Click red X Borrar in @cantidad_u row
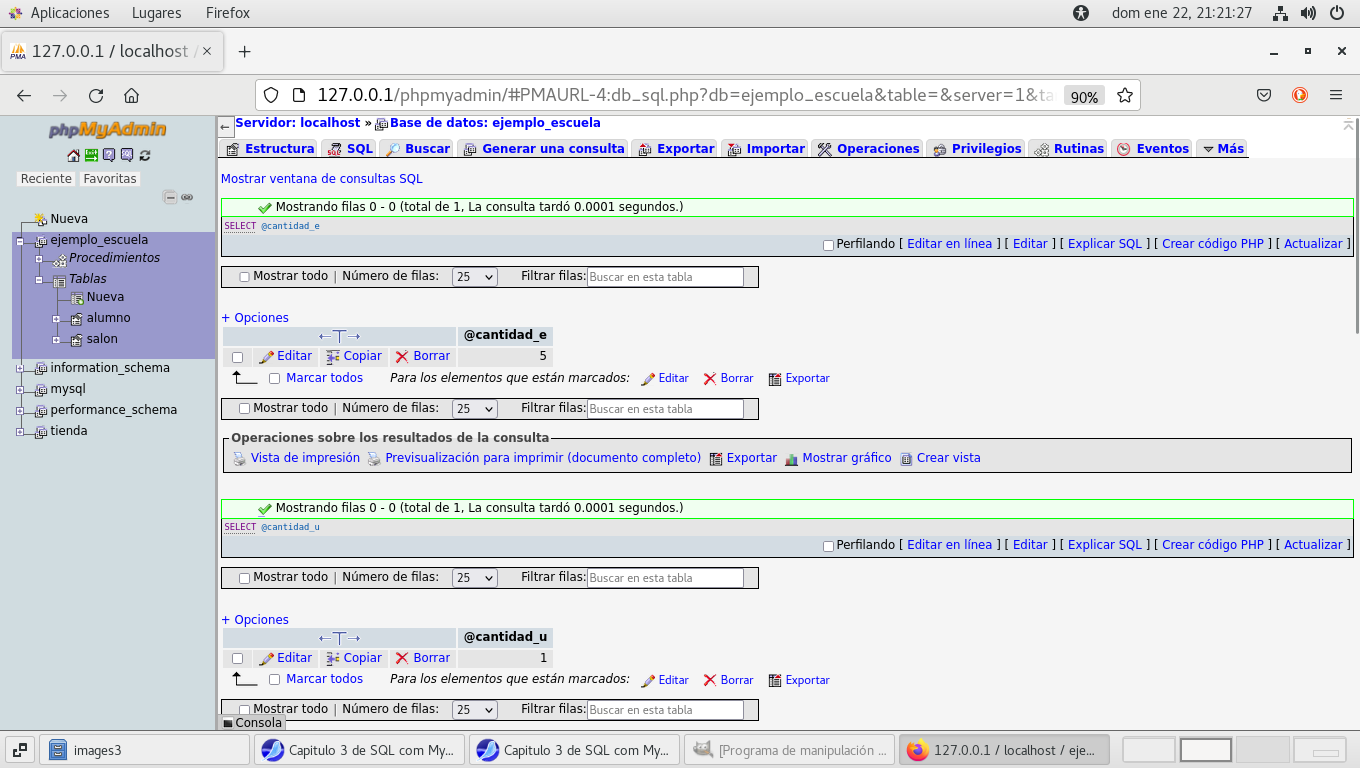Image resolution: width=1360 pixels, height=768 pixels. [x=402, y=658]
